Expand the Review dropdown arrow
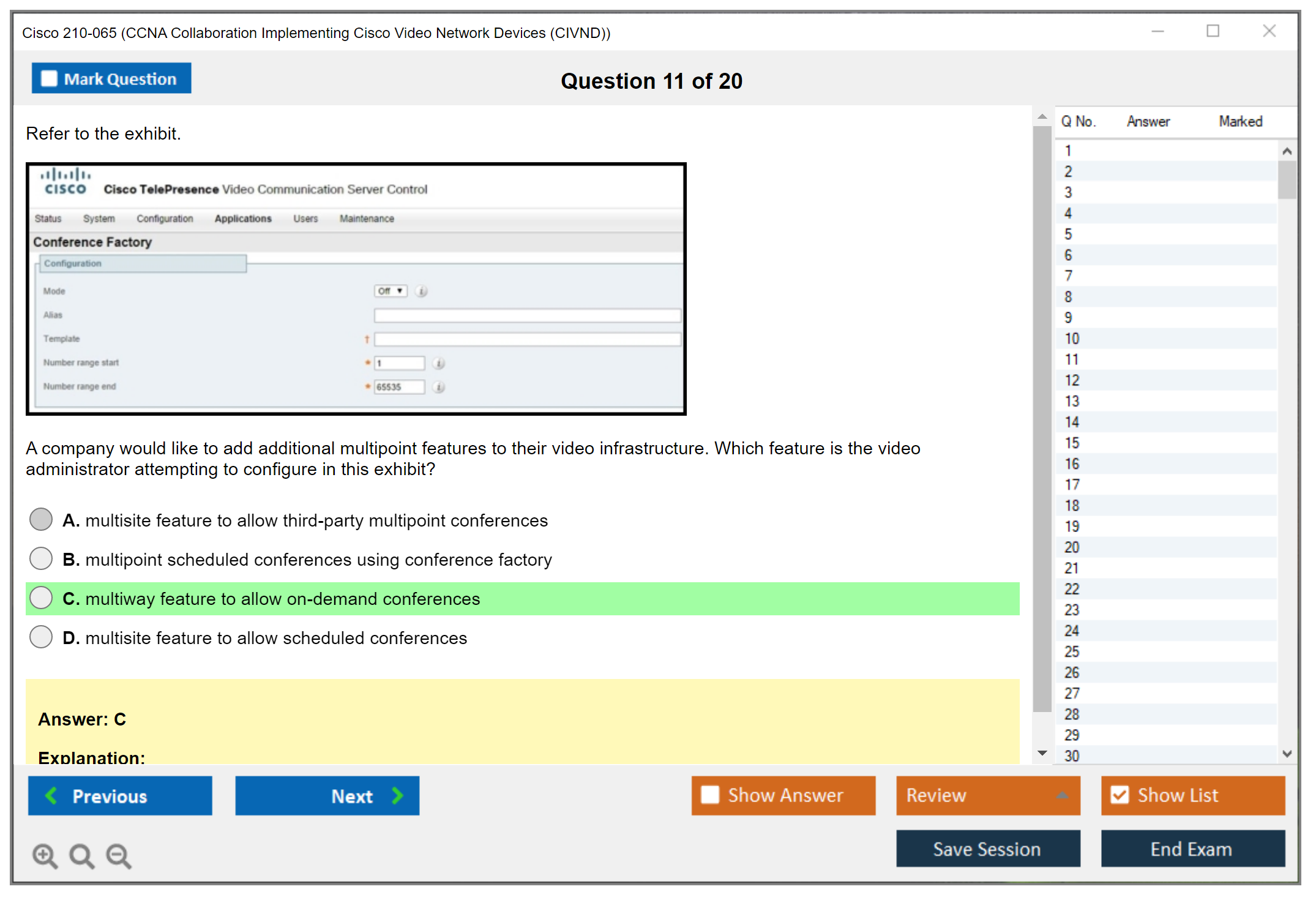This screenshot has height=900, width=1316. [x=1062, y=795]
